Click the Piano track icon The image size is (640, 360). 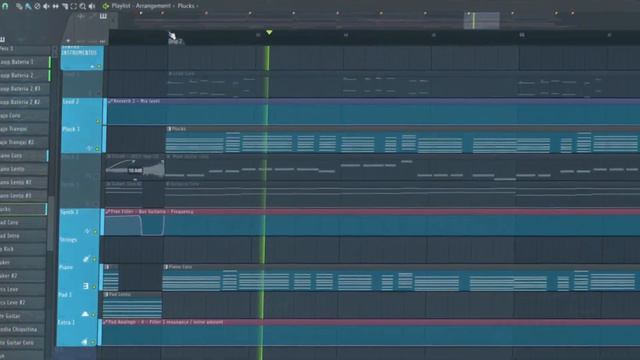pyautogui.click(x=86, y=286)
